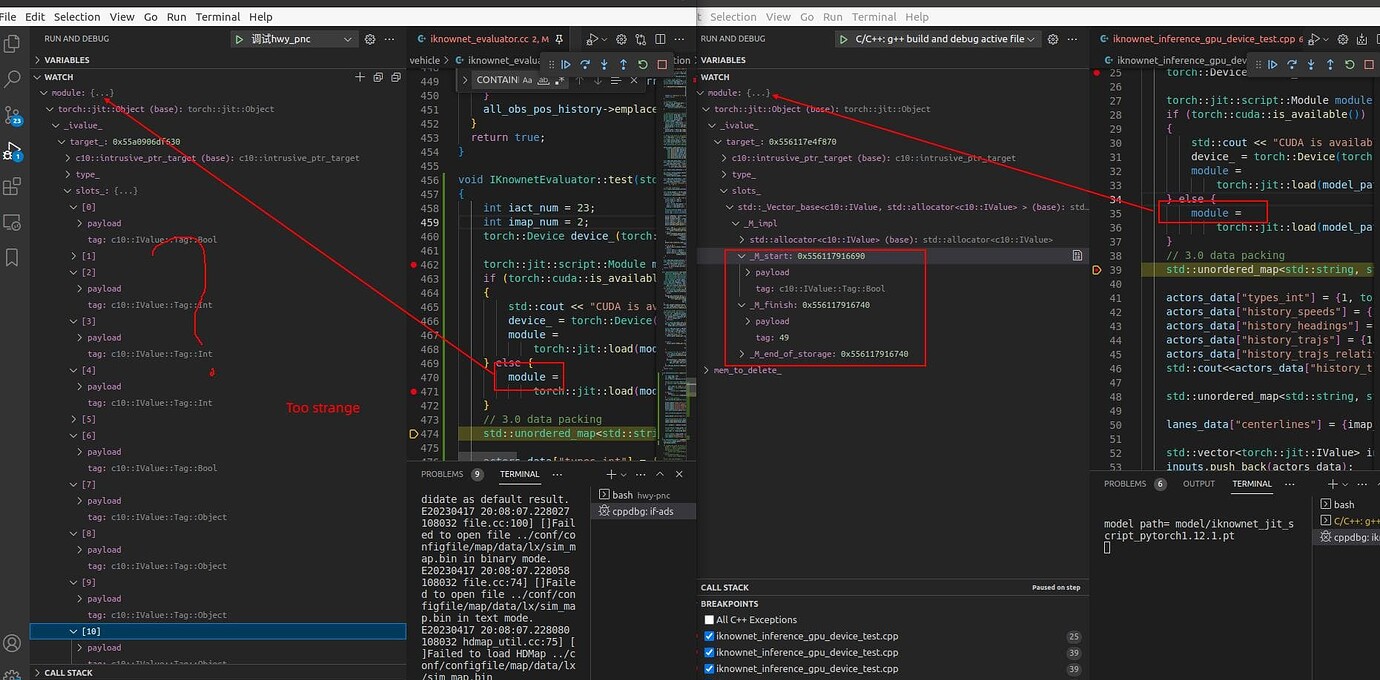Click Step Into in the left debug toolbar
This screenshot has width=1380, height=680.
click(x=604, y=65)
